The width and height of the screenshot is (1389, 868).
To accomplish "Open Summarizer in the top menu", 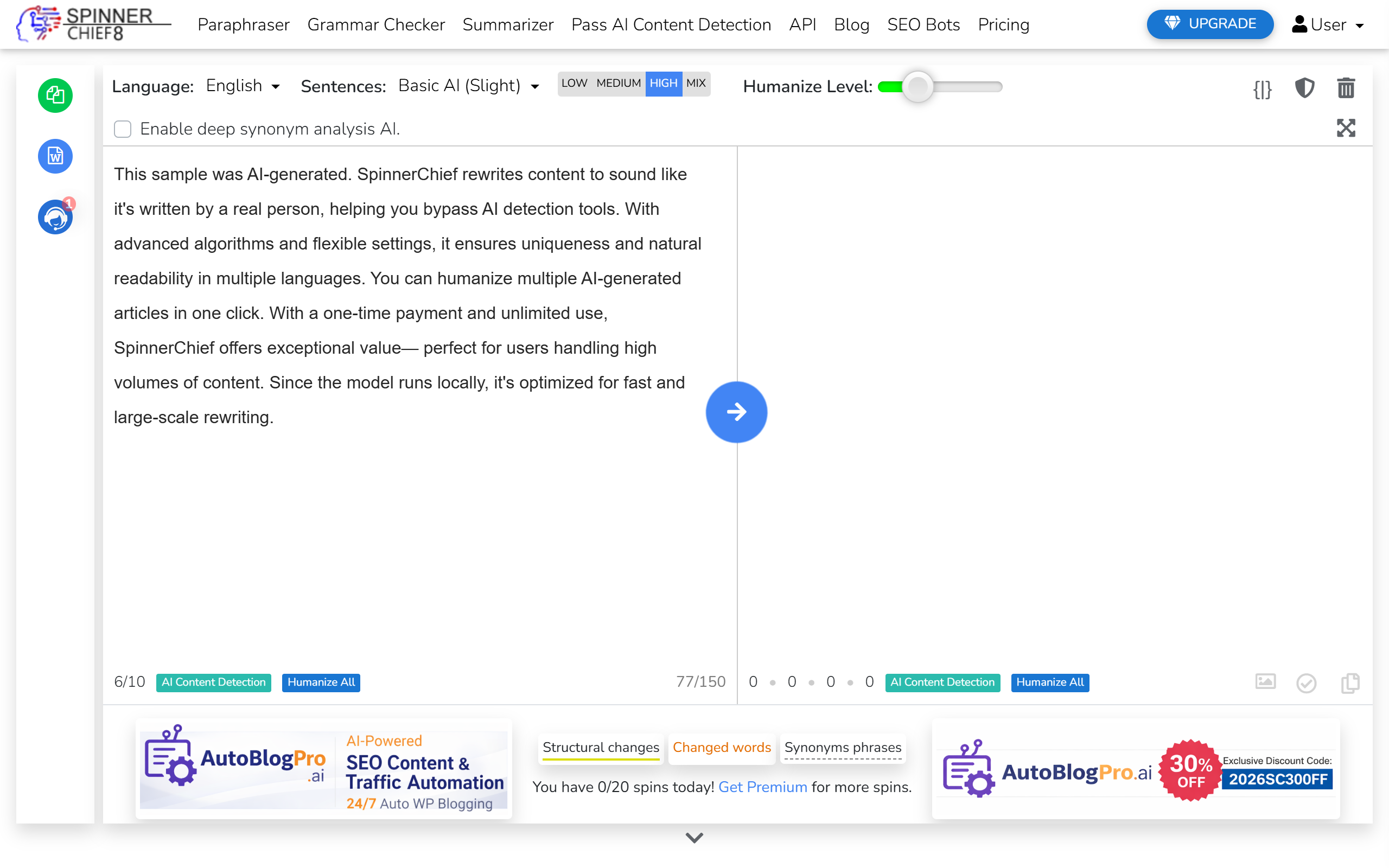I will pyautogui.click(x=508, y=25).
